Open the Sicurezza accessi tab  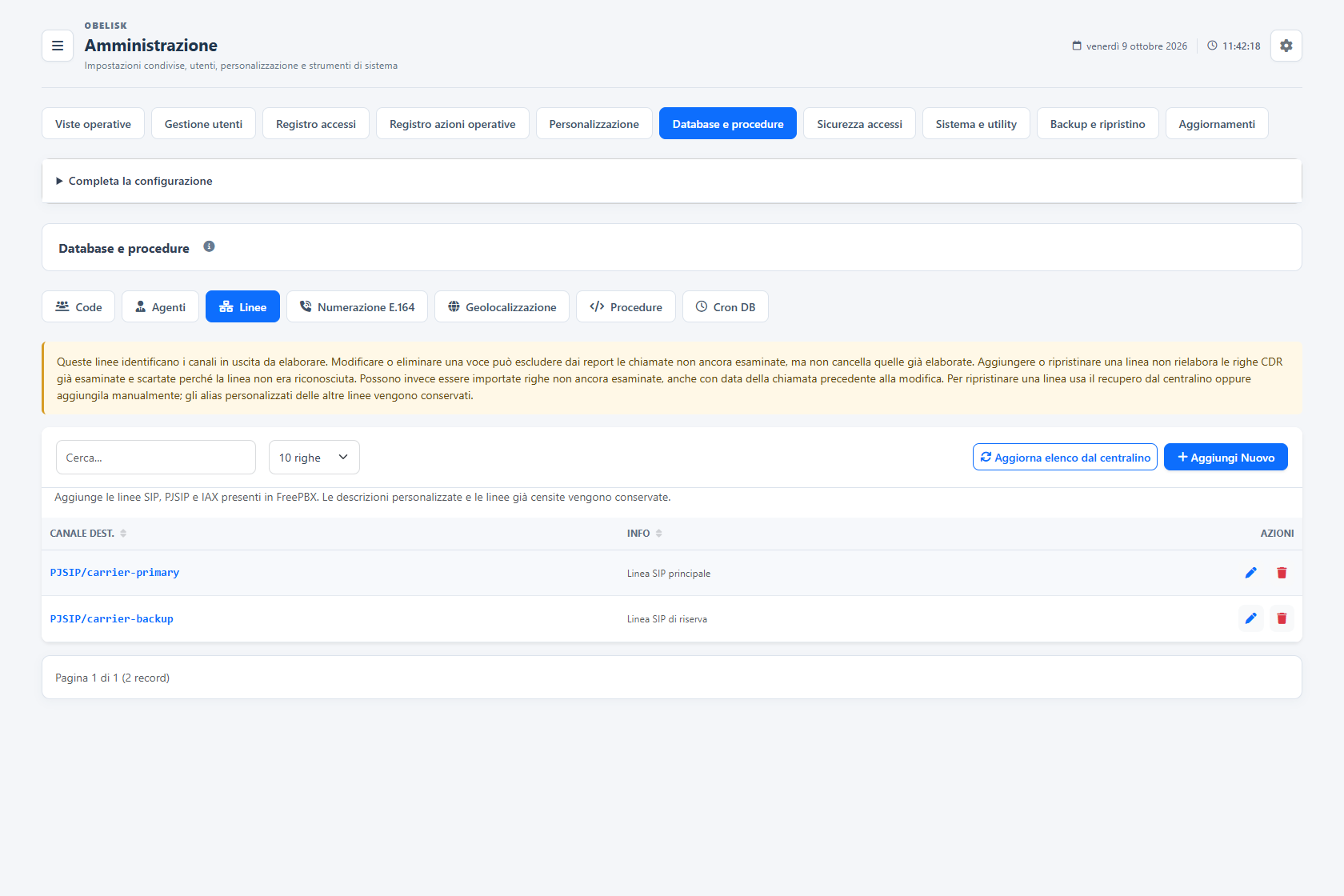[859, 123]
